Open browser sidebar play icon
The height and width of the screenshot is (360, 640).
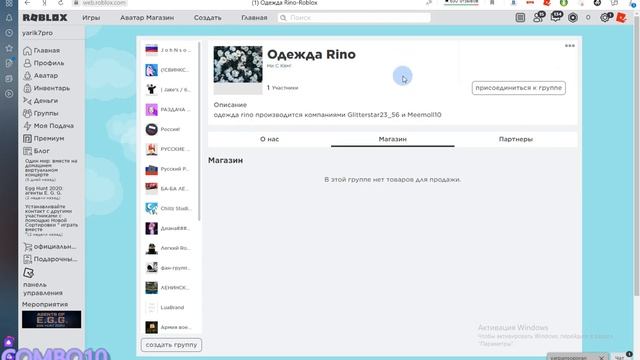(9, 93)
